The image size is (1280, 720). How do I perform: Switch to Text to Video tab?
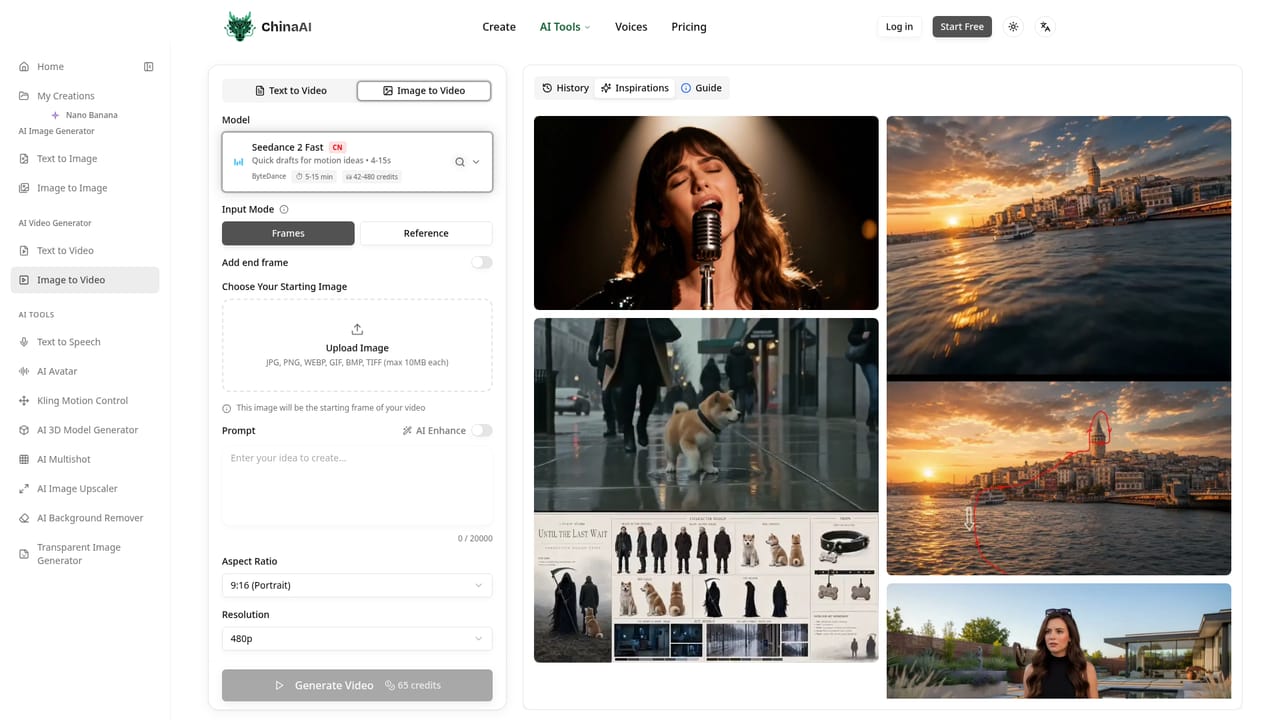point(290,91)
